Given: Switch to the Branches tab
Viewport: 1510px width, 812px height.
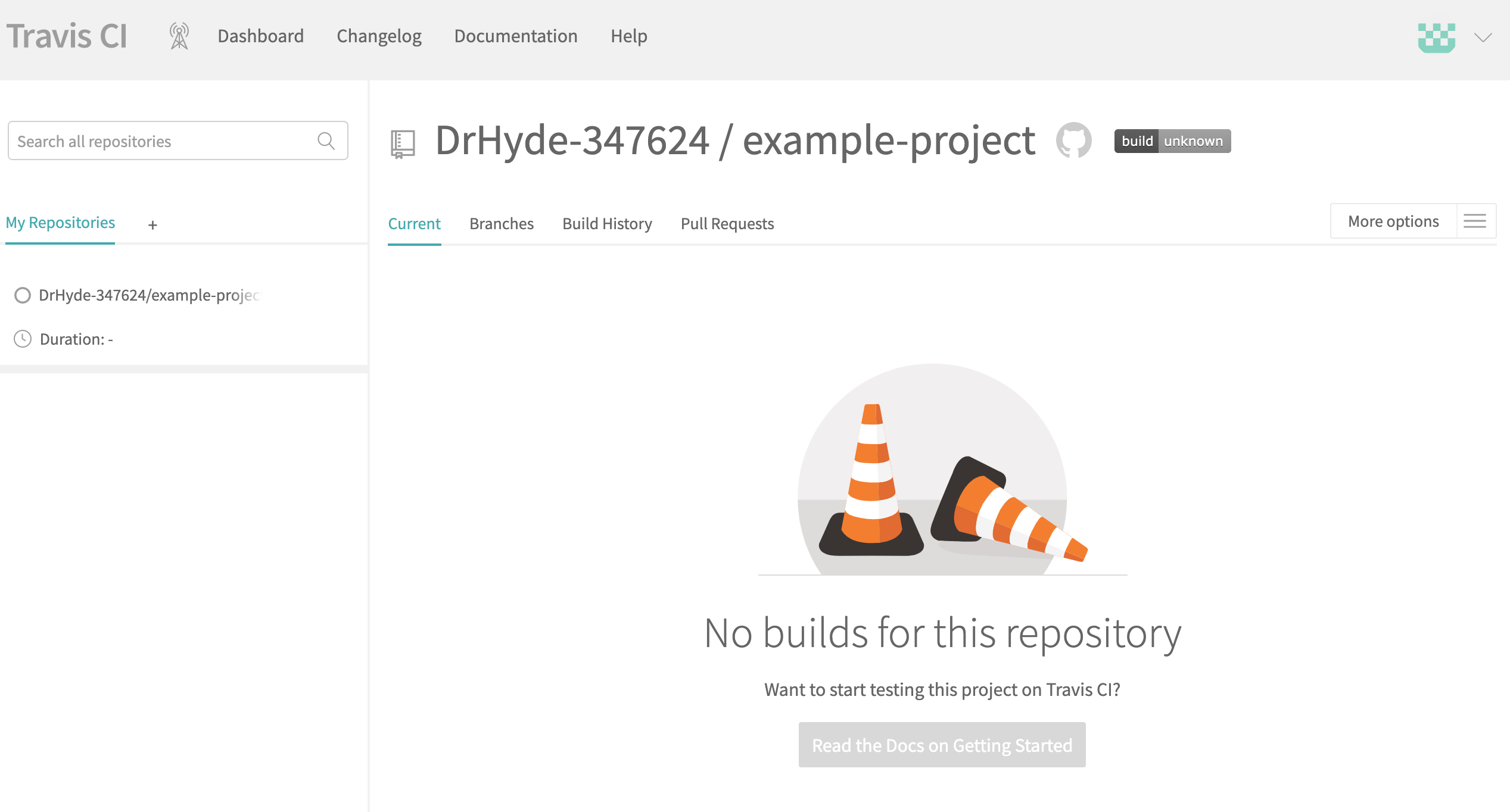Looking at the screenshot, I should (501, 224).
